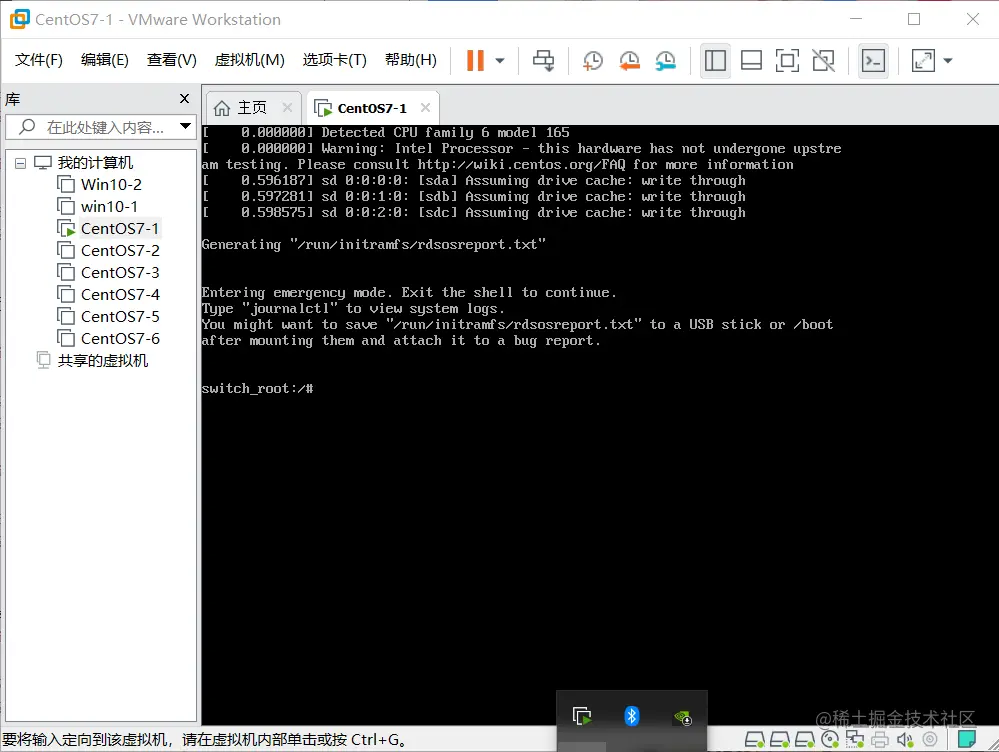The width and height of the screenshot is (999, 752).
Task: Click the camera device status icon
Action: (930, 739)
